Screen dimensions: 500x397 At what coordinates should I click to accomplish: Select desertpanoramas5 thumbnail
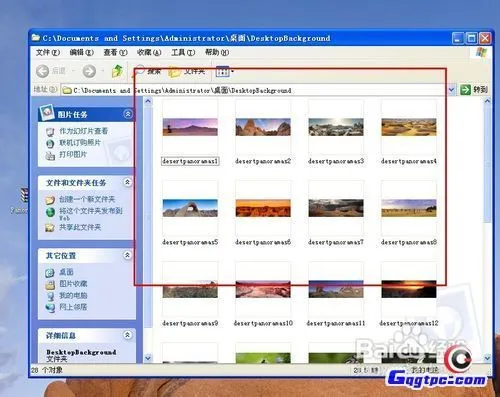click(x=190, y=208)
